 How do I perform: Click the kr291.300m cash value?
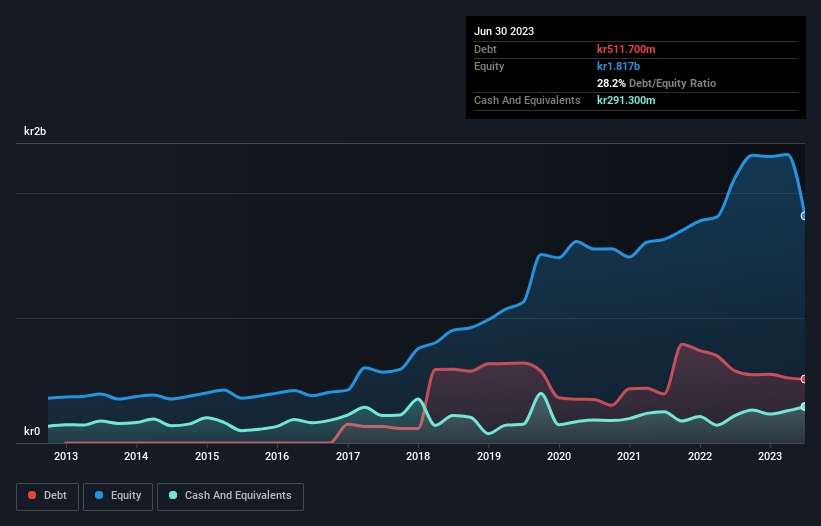pos(626,100)
